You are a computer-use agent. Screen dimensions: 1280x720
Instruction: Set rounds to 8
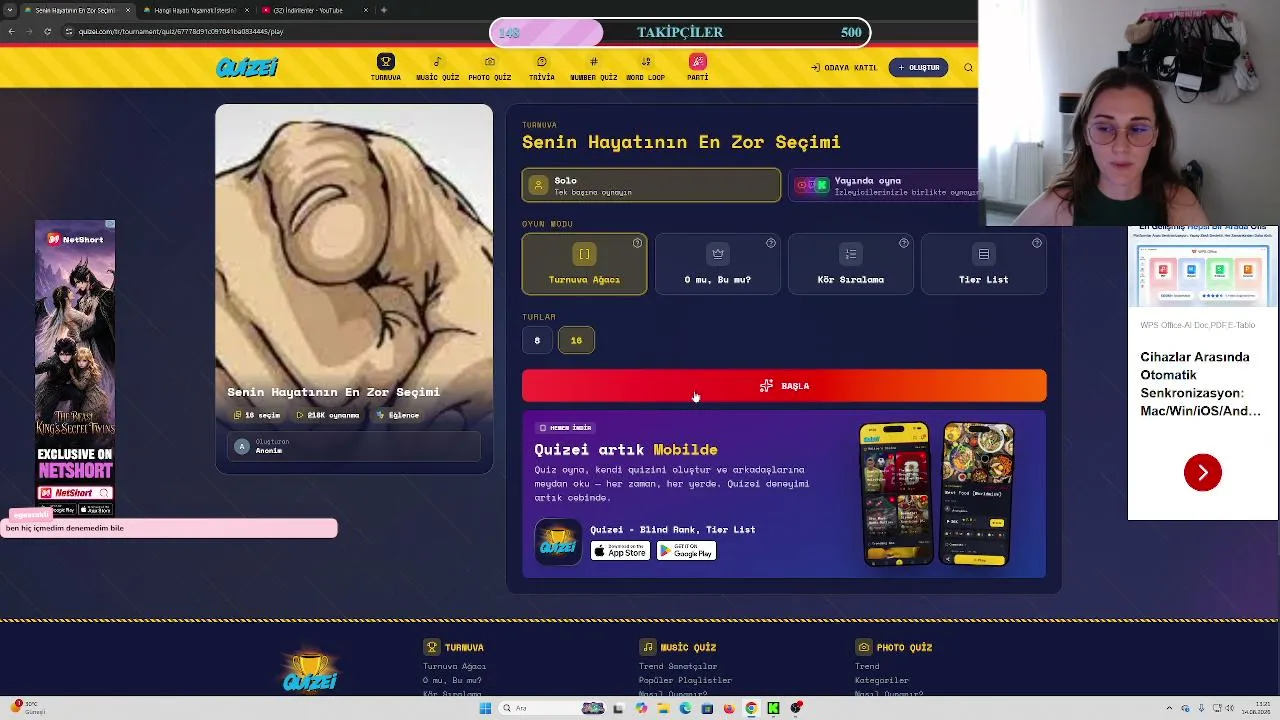click(537, 341)
